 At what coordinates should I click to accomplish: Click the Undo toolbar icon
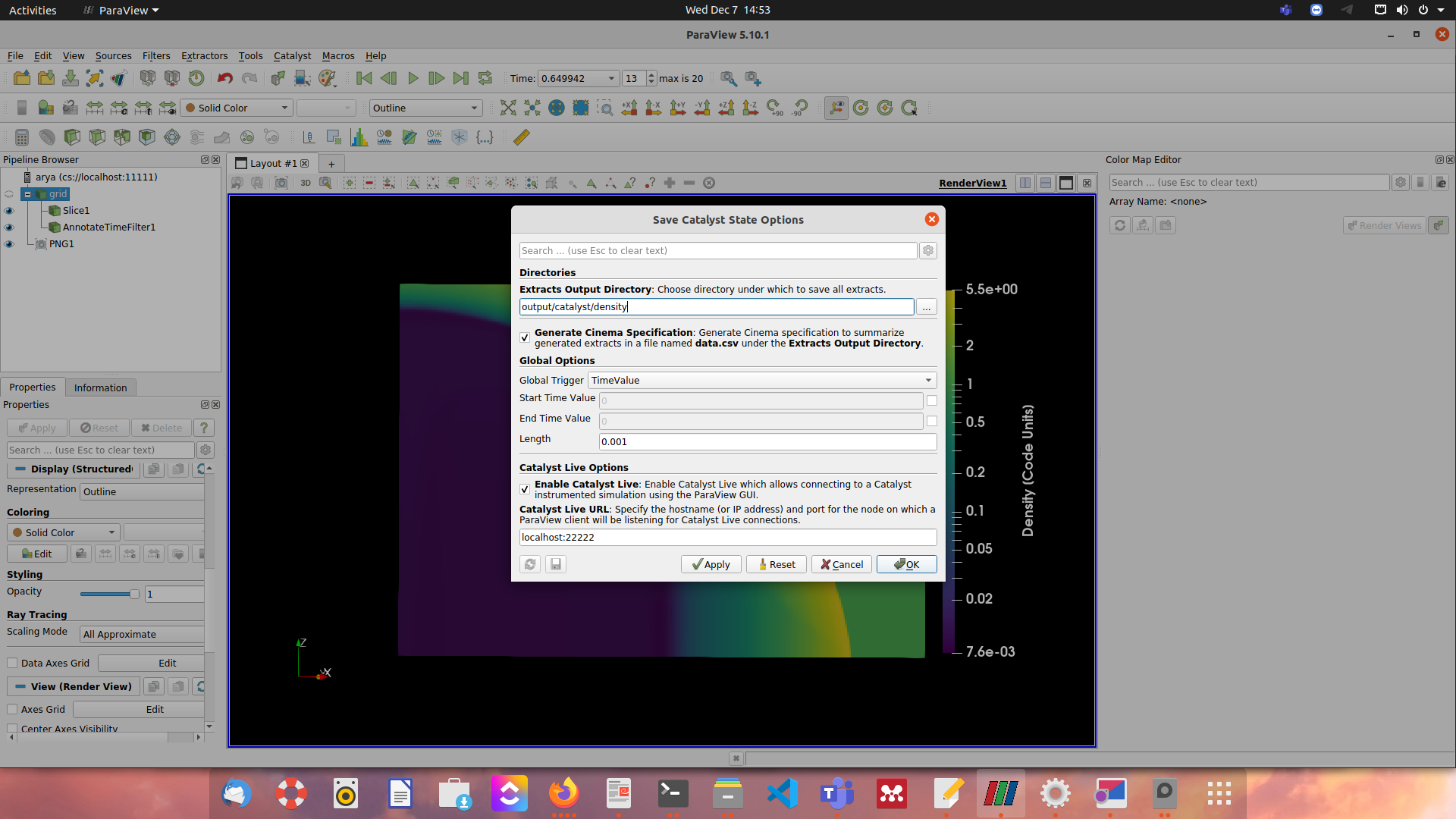(x=224, y=78)
